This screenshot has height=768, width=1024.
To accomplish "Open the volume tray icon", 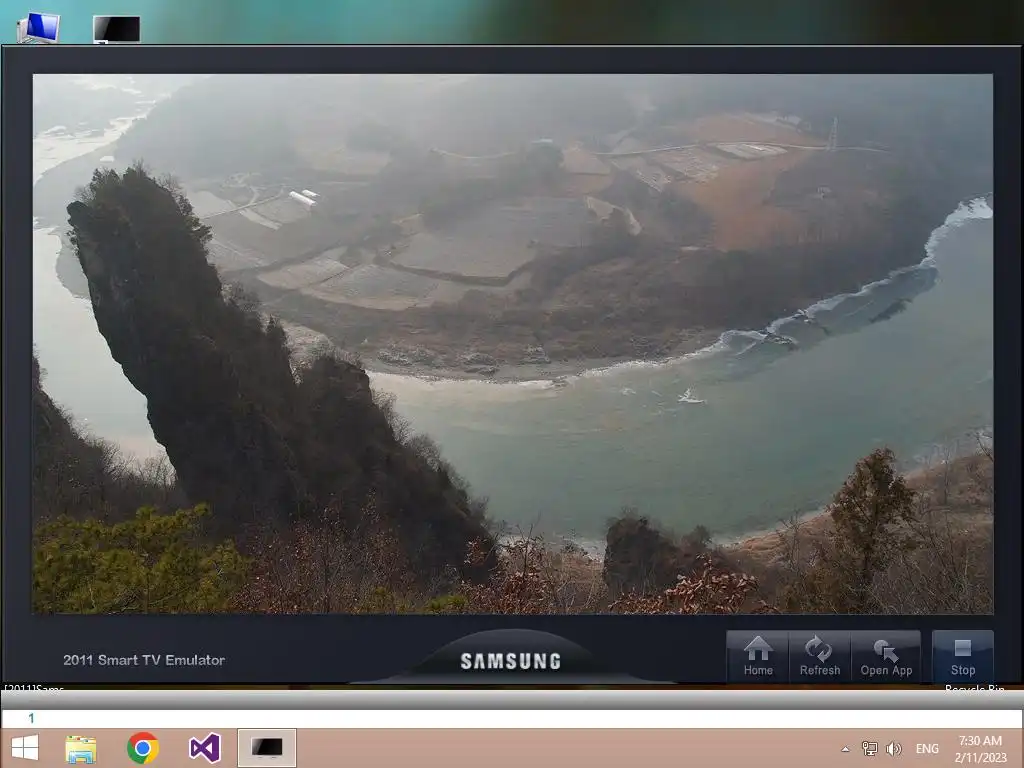I will (x=893, y=748).
